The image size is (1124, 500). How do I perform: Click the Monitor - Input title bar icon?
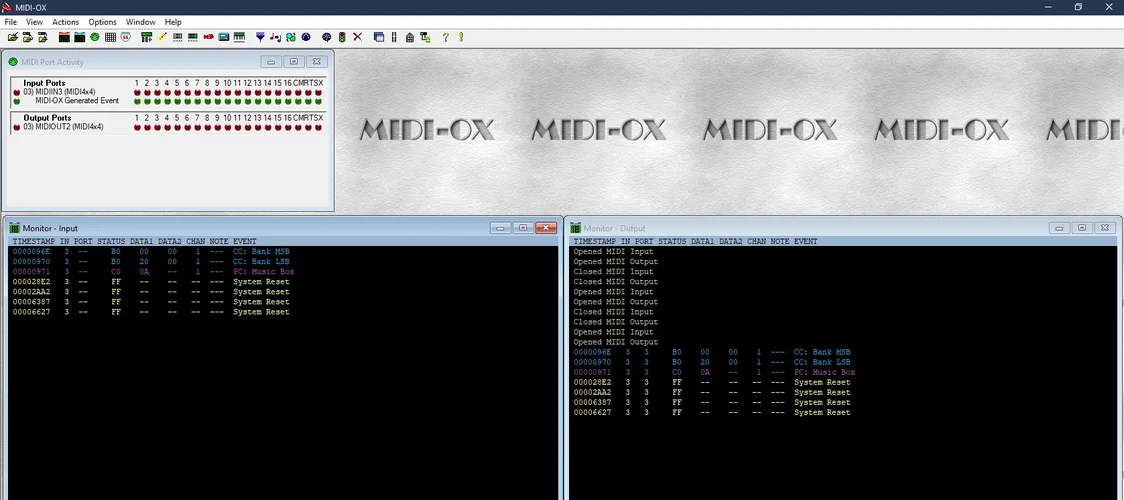(x=14, y=228)
